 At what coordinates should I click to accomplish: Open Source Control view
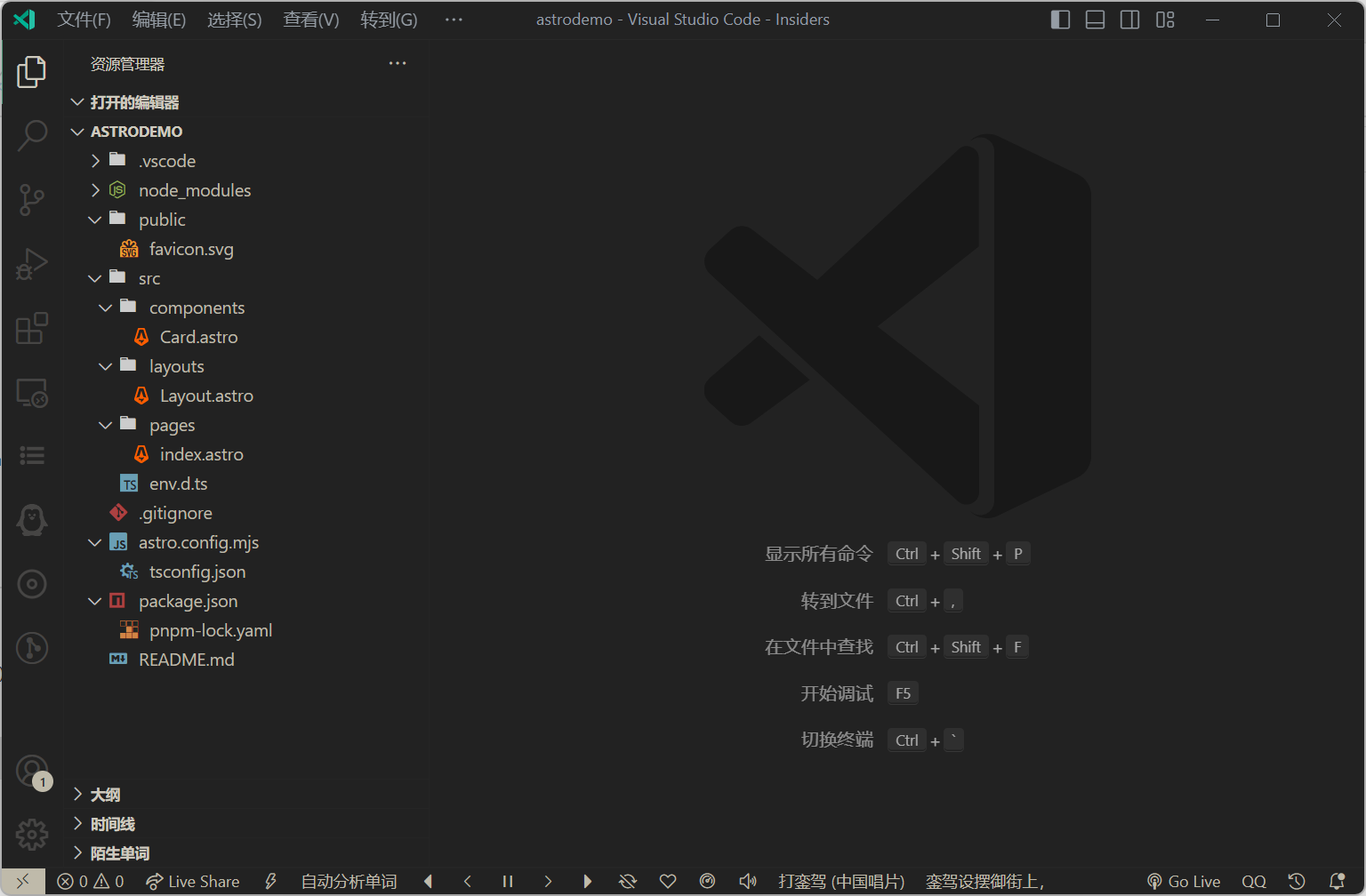click(x=31, y=200)
